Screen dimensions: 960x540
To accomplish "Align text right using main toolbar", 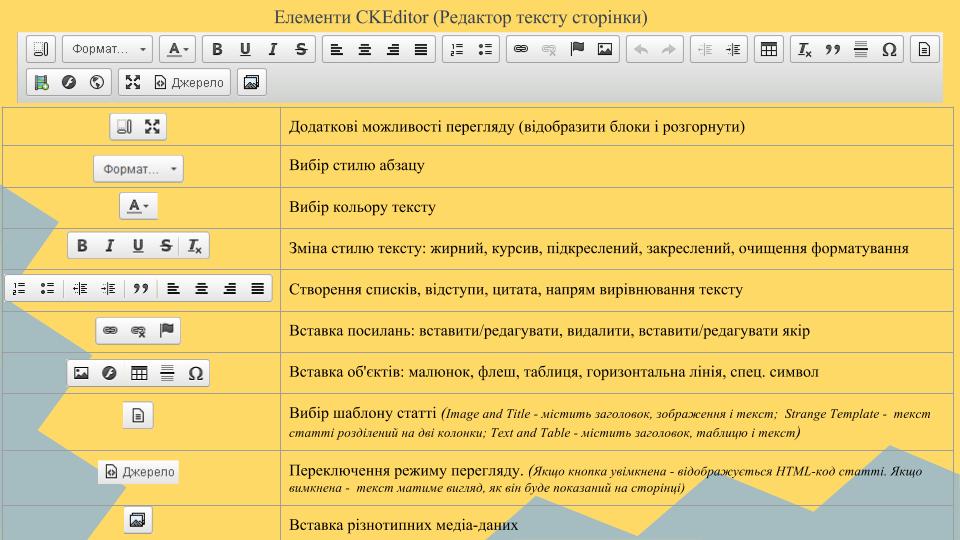I will point(392,49).
